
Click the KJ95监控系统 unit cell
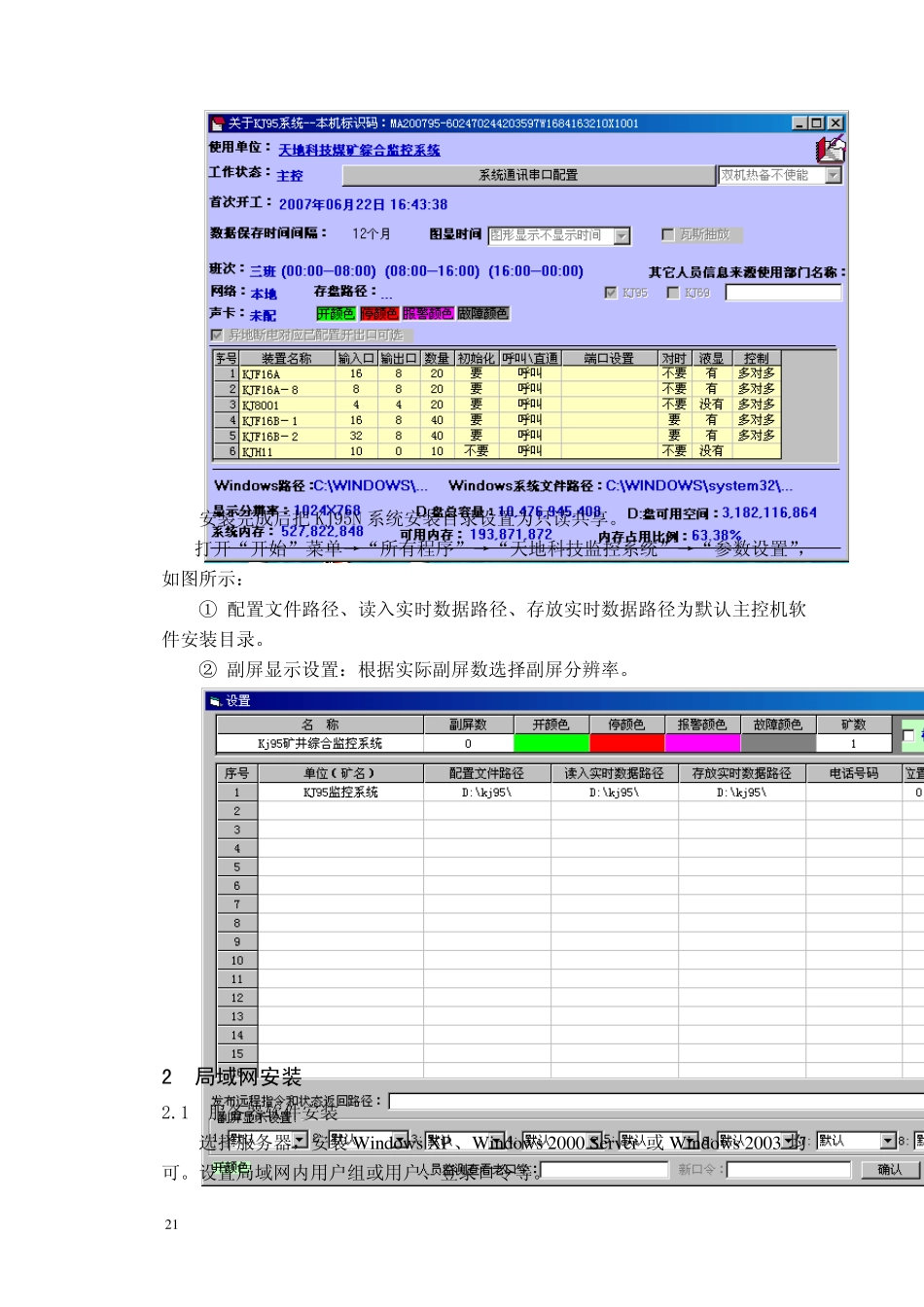pos(340,793)
